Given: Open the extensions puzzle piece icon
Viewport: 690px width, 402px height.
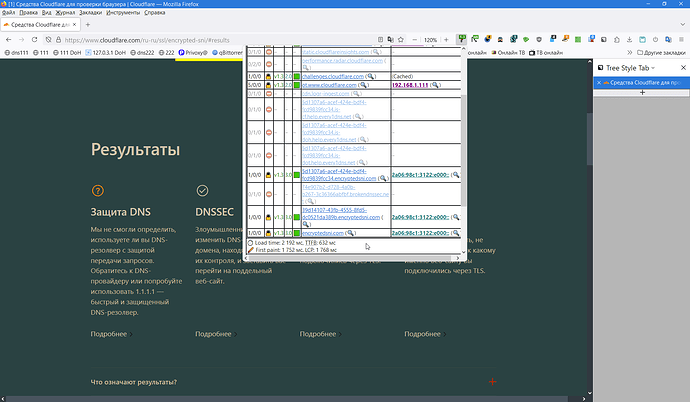Looking at the screenshot, I should tap(617, 40).
